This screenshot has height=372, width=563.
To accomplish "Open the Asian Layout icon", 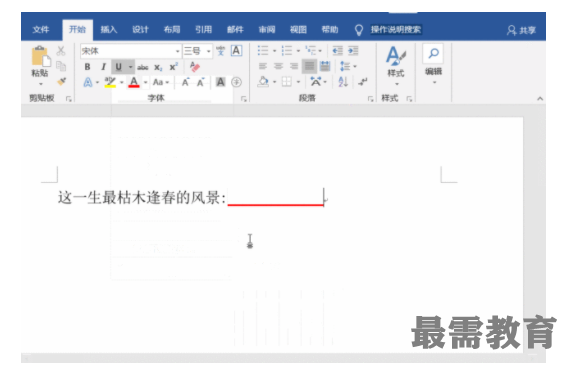I will tap(316, 82).
